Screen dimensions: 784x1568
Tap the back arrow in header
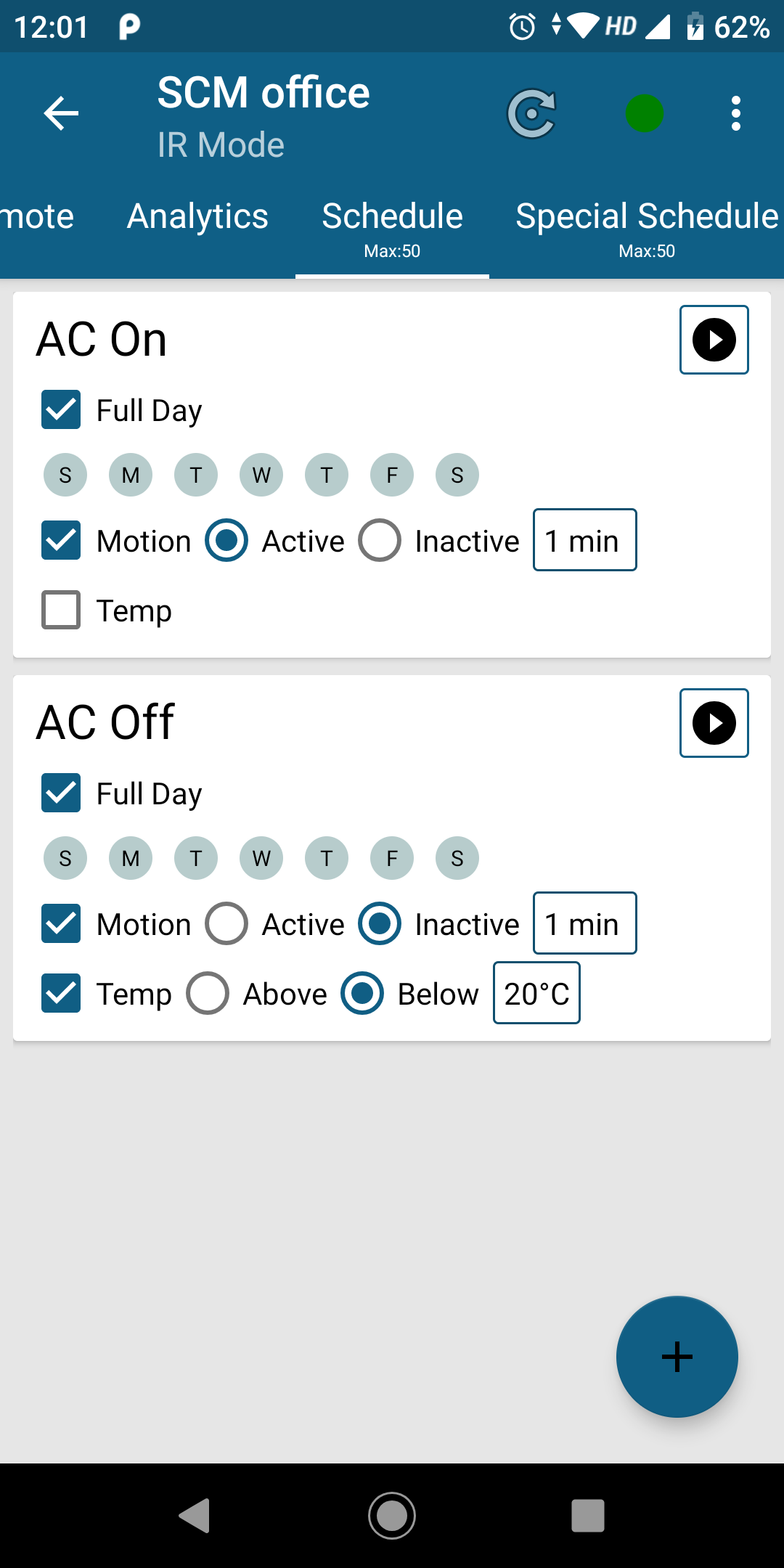pyautogui.click(x=61, y=113)
